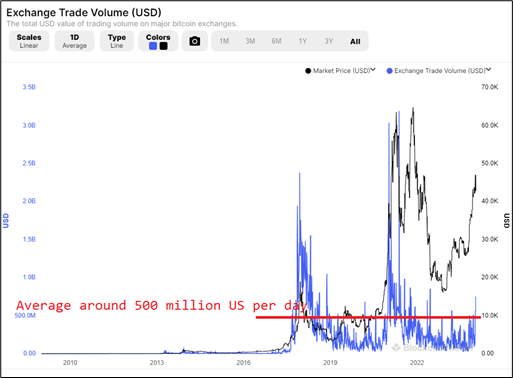Screen dimensions: 513x378
Task: Click the 3.5B left axis label
Action: click(29, 87)
